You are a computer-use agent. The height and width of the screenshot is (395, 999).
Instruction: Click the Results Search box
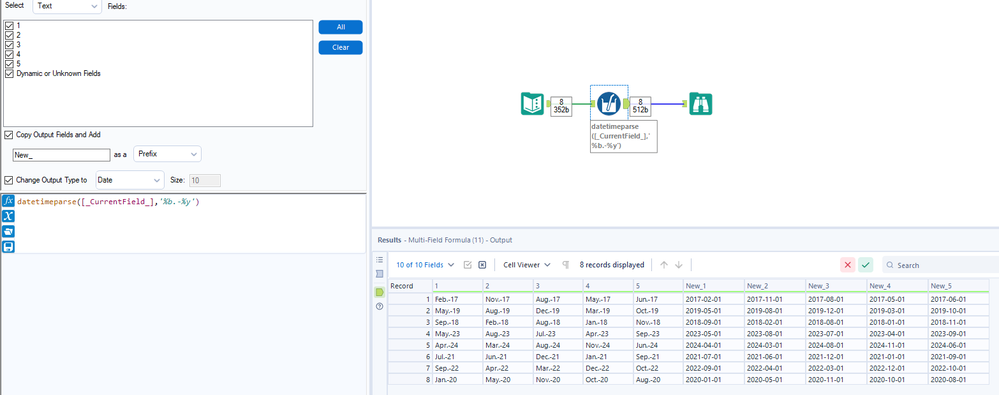coord(940,265)
